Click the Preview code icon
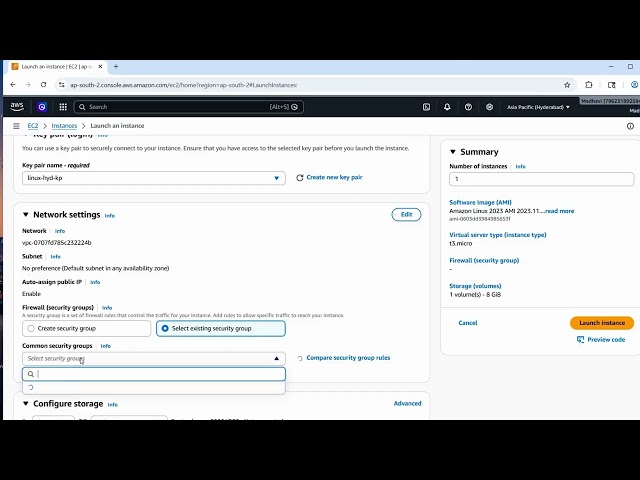Screen dimensions: 640x480 pyautogui.click(x=580, y=340)
